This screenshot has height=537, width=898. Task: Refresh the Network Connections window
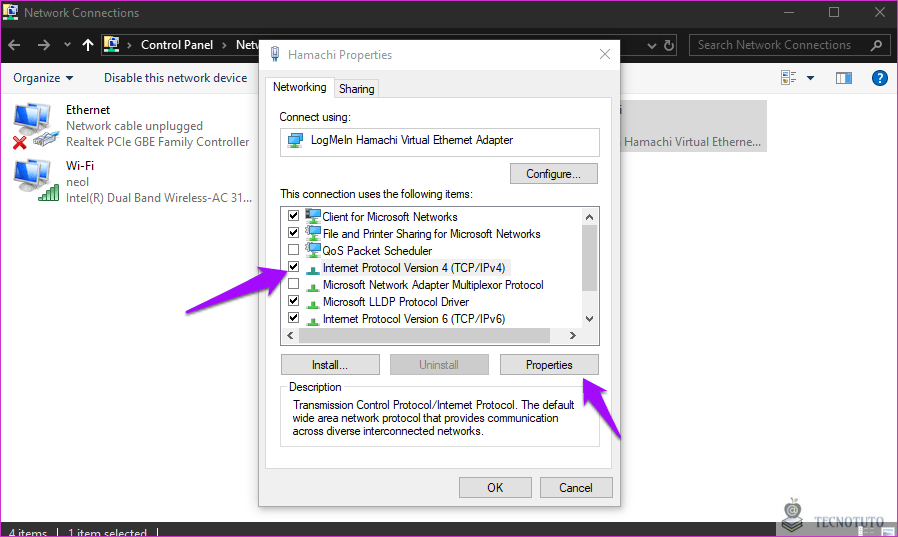click(x=669, y=45)
